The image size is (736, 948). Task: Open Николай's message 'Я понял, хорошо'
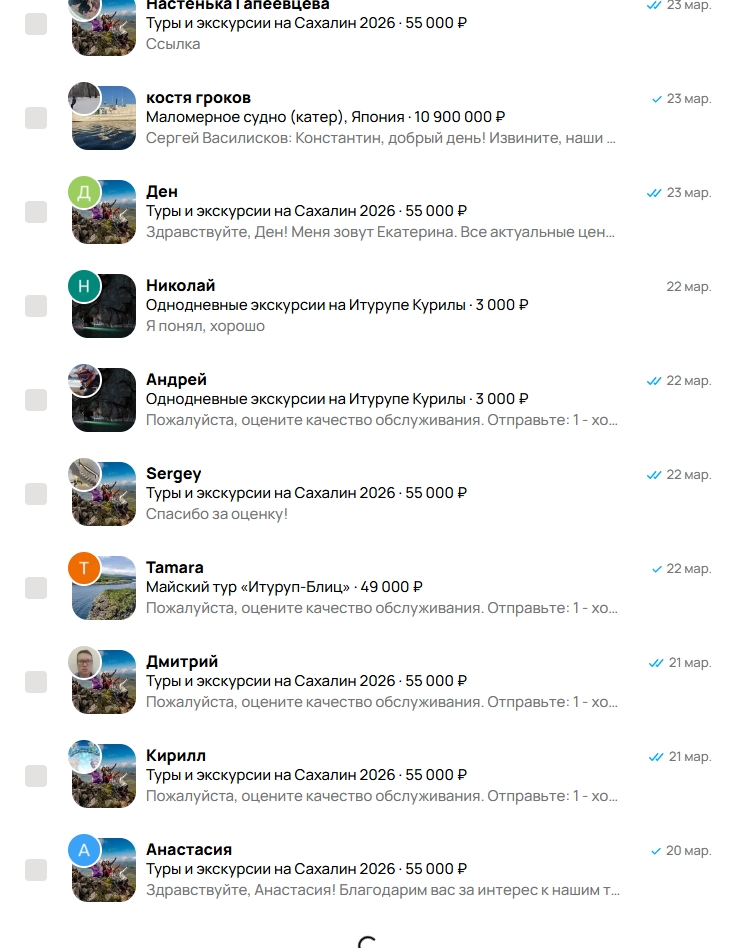coord(205,326)
